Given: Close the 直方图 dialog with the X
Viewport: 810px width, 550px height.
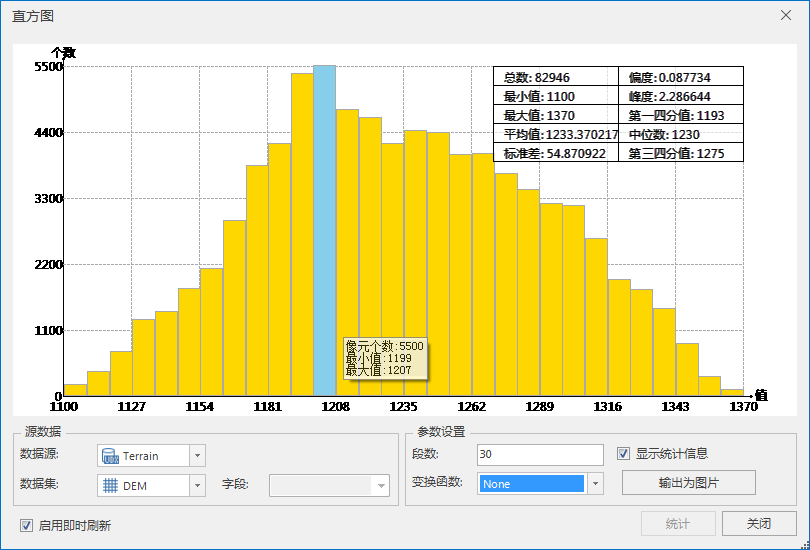Looking at the screenshot, I should 786,15.
